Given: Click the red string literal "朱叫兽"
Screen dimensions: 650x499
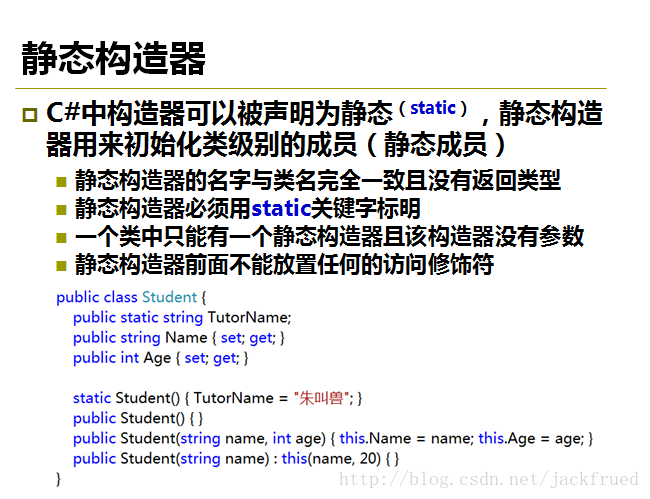Looking at the screenshot, I should click(x=321, y=398).
